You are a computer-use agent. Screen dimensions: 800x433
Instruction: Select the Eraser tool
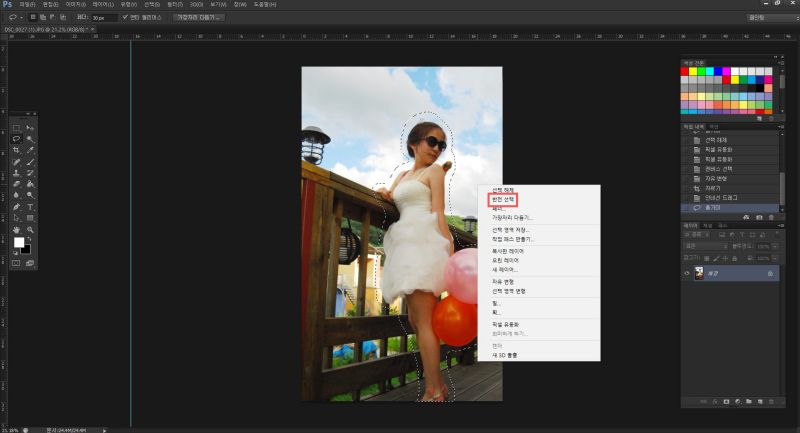click(16, 184)
